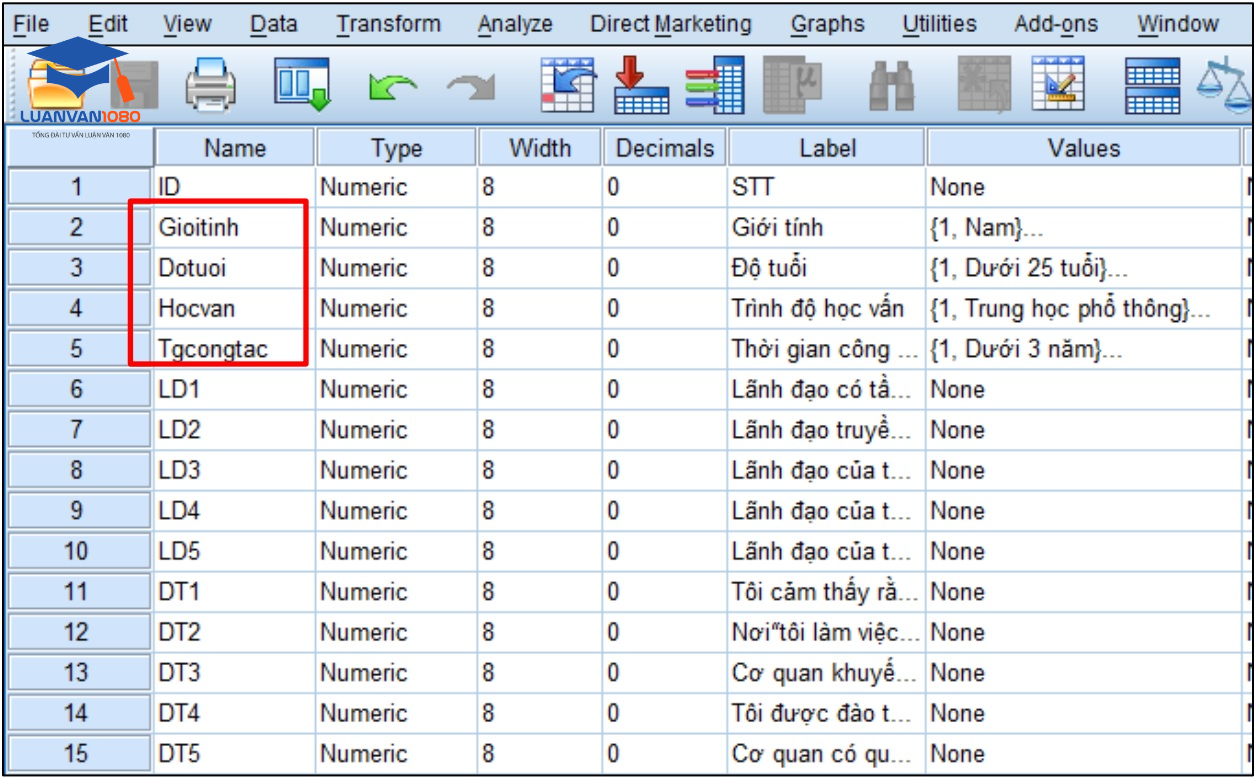Select the Gioitinh variable name cell
The width and height of the screenshot is (1255, 779).
point(234,228)
